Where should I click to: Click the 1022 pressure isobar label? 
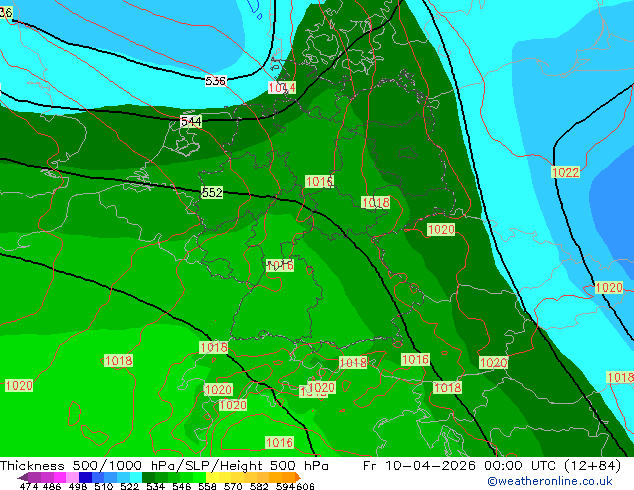tap(565, 172)
